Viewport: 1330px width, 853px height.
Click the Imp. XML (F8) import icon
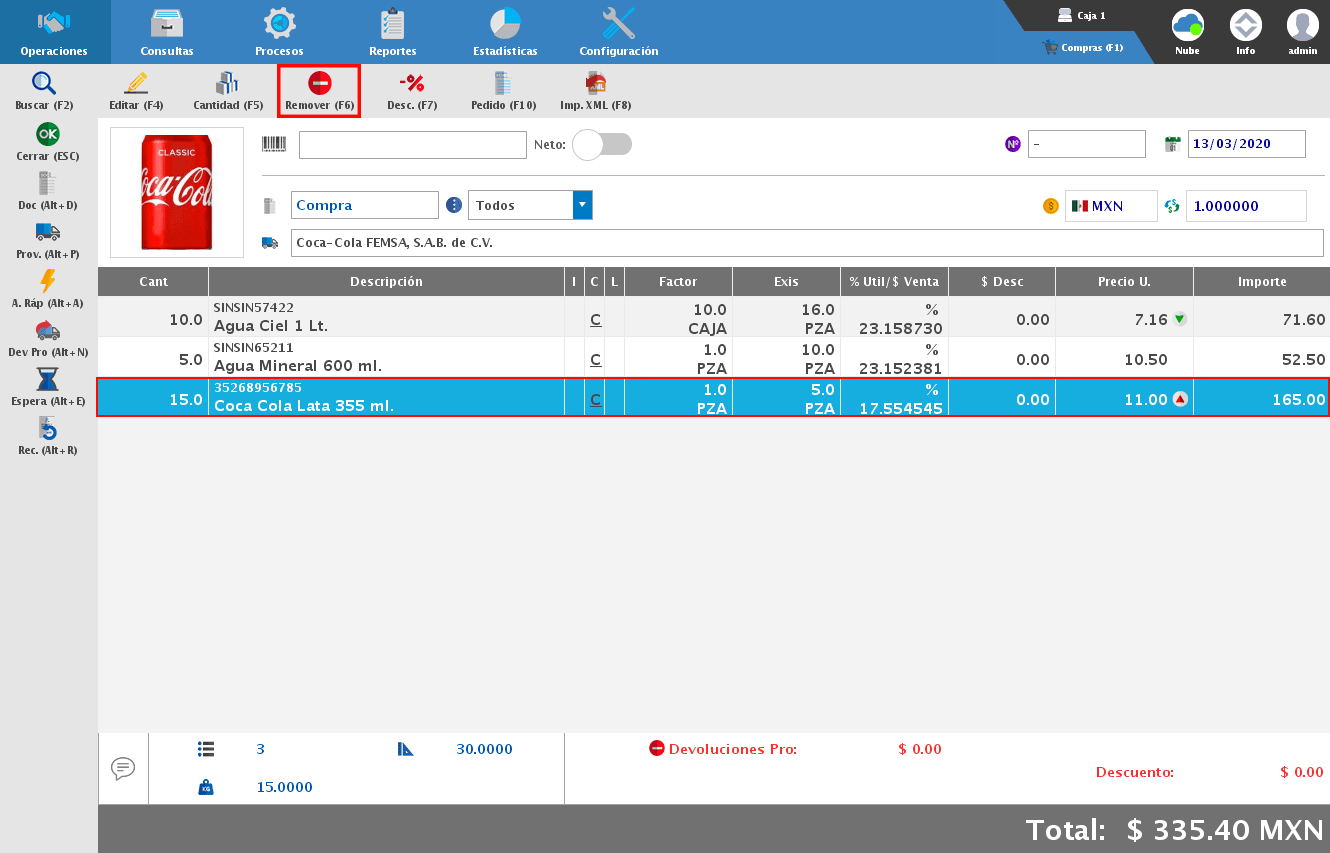[x=595, y=90]
